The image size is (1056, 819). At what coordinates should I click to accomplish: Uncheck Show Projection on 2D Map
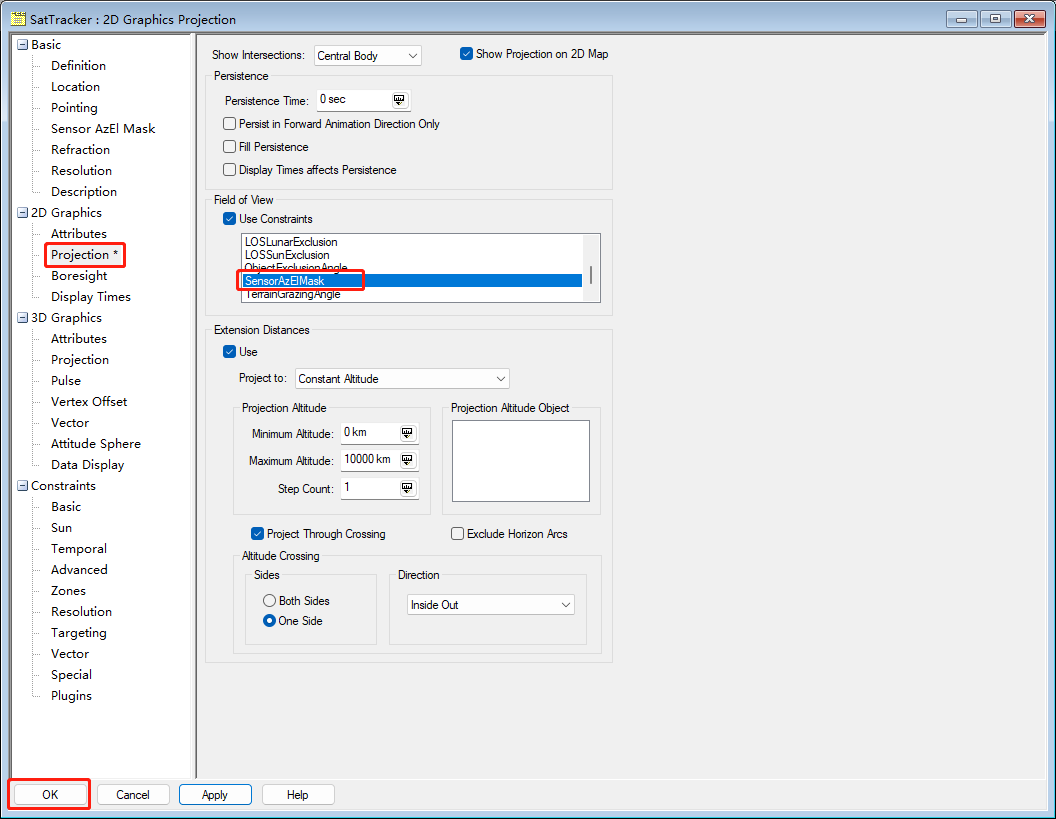(x=466, y=54)
